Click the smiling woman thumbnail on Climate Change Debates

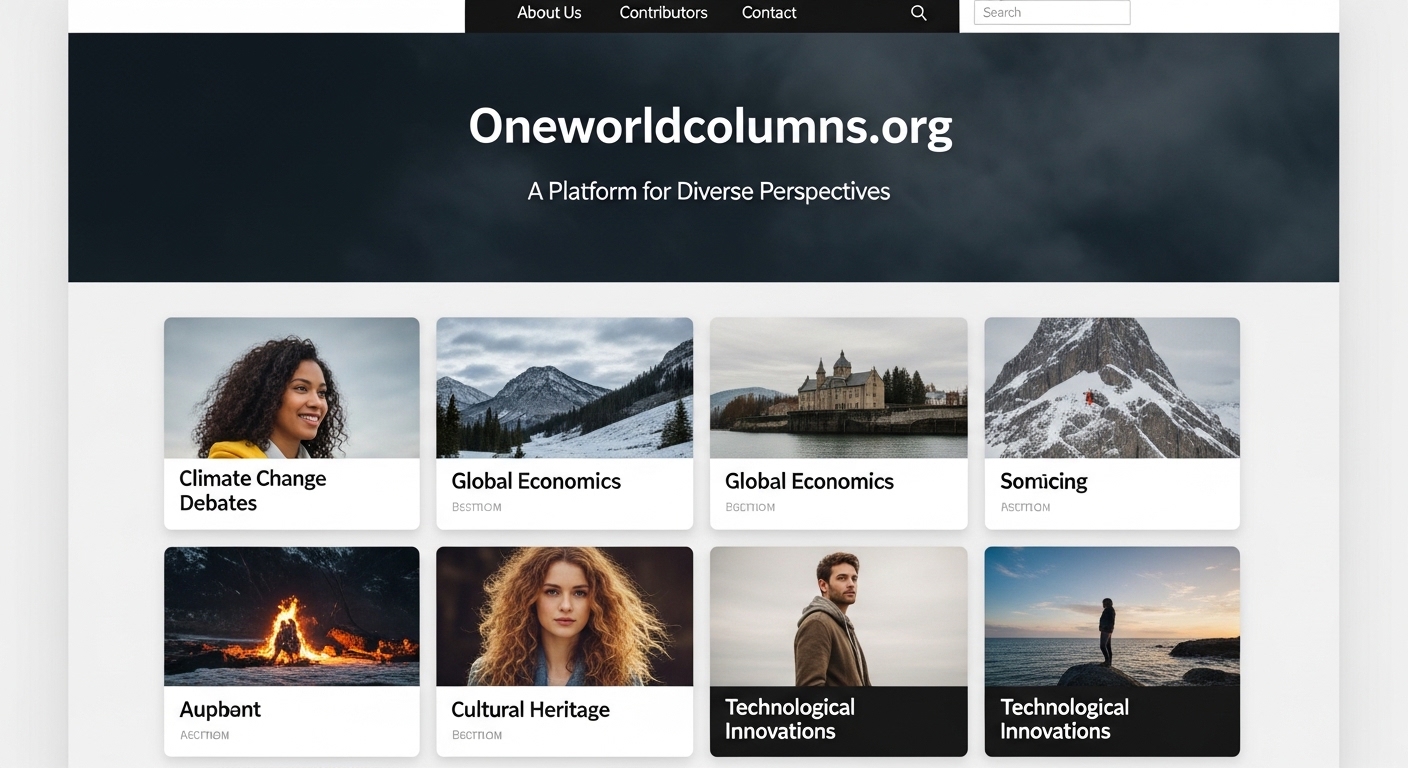coord(291,388)
